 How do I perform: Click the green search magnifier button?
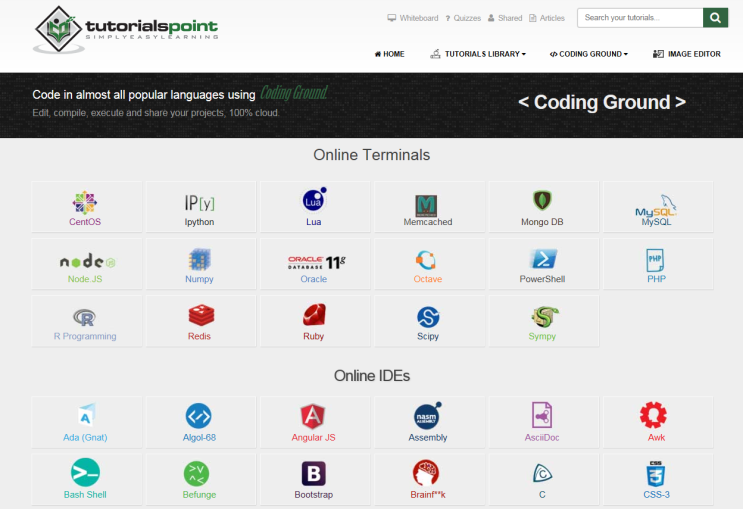(716, 18)
